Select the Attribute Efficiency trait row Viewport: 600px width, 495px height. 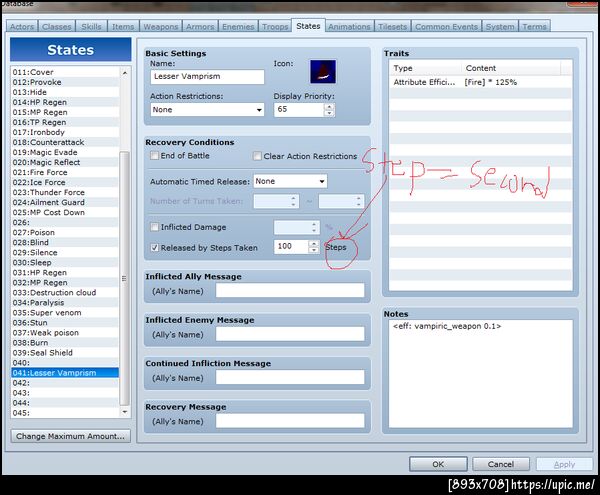click(x=481, y=82)
